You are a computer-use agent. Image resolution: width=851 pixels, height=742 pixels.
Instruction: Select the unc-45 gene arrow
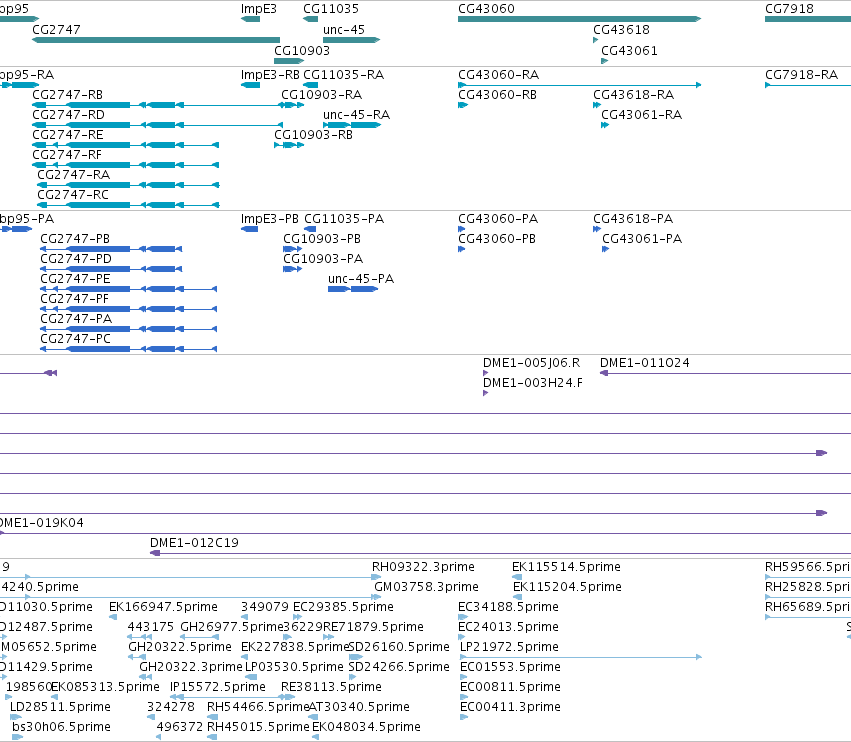point(352,40)
